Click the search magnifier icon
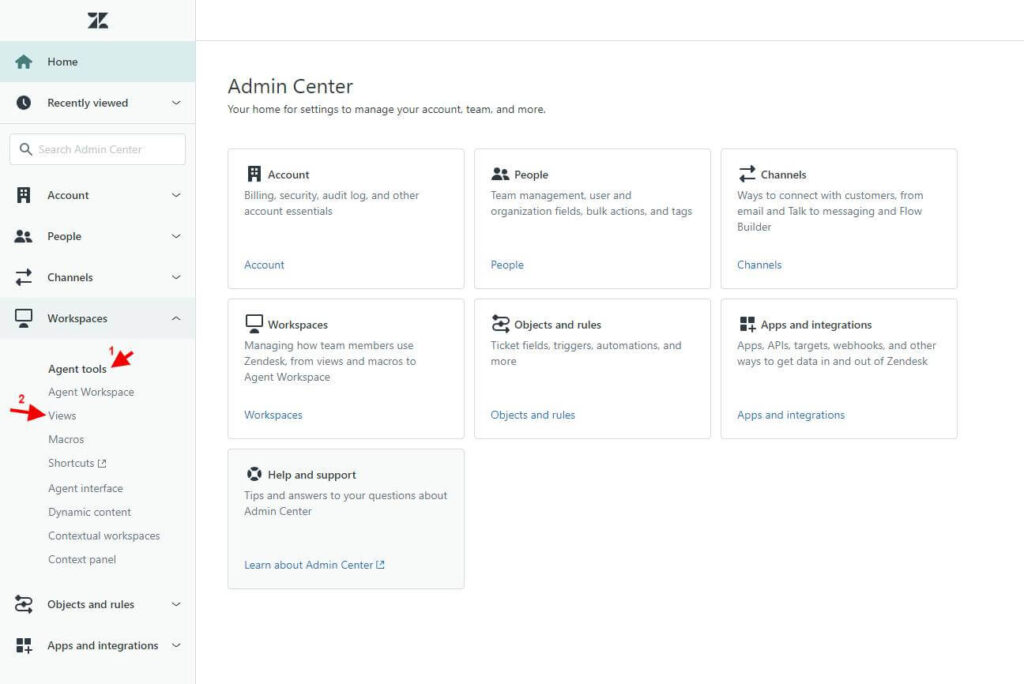 (25, 149)
